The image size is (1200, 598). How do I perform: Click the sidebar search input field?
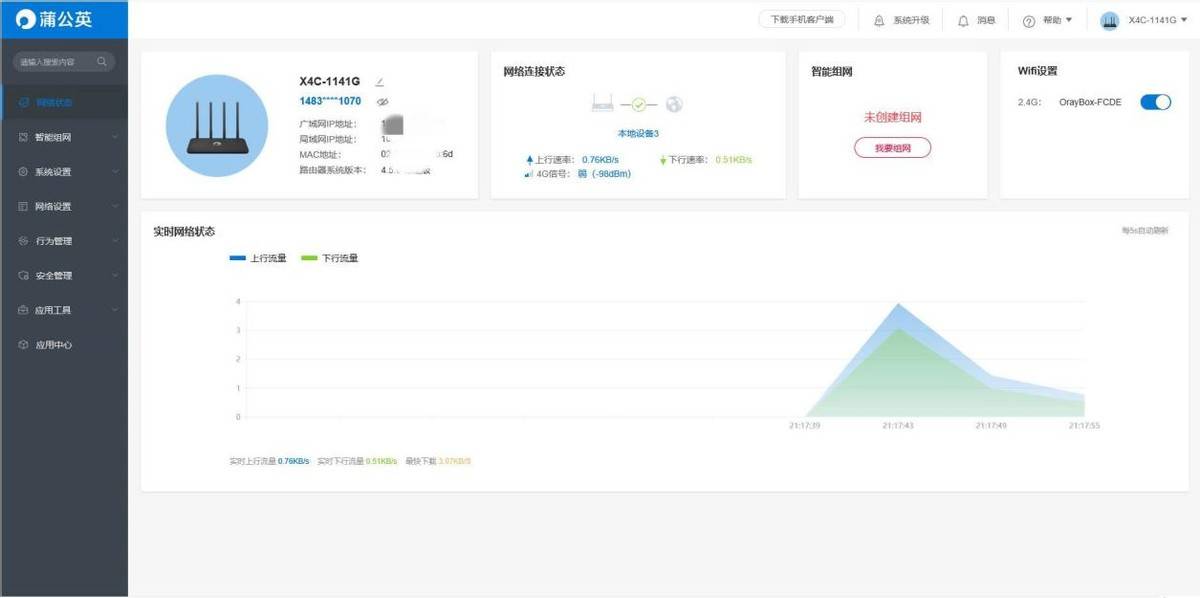[x=55, y=62]
